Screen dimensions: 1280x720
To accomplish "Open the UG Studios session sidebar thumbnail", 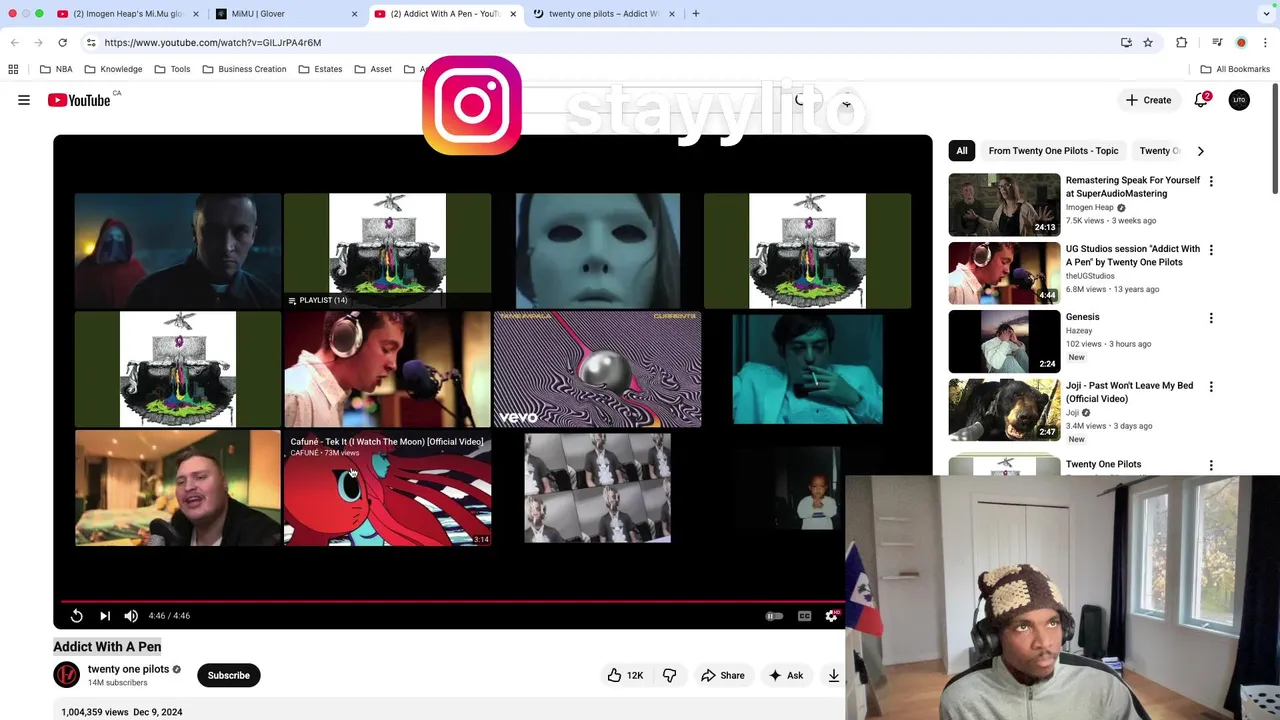I will 1004,273.
